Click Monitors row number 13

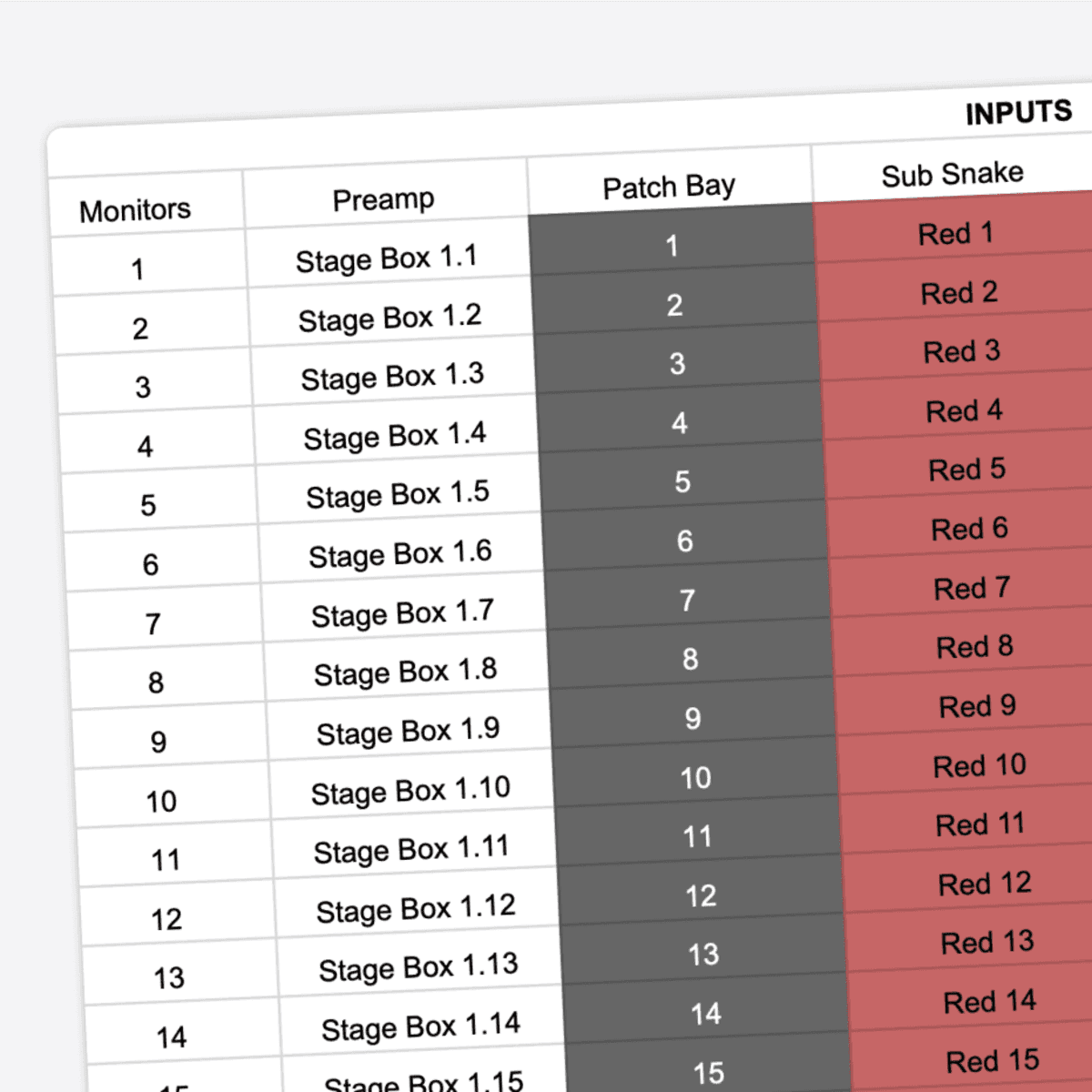tap(167, 977)
